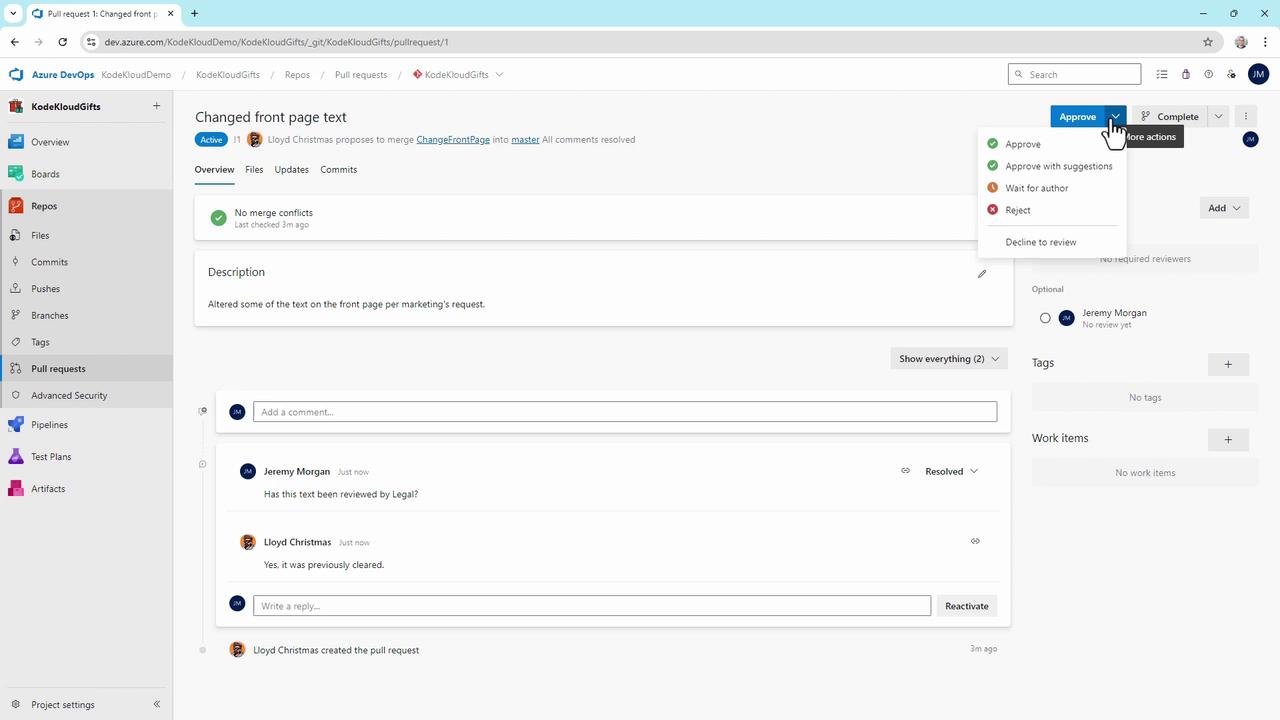Switch to the Updates tab
The height and width of the screenshot is (720, 1280).
[x=291, y=169]
